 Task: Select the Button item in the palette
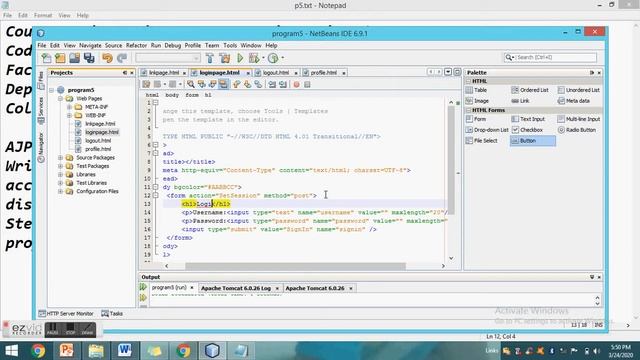point(533,141)
